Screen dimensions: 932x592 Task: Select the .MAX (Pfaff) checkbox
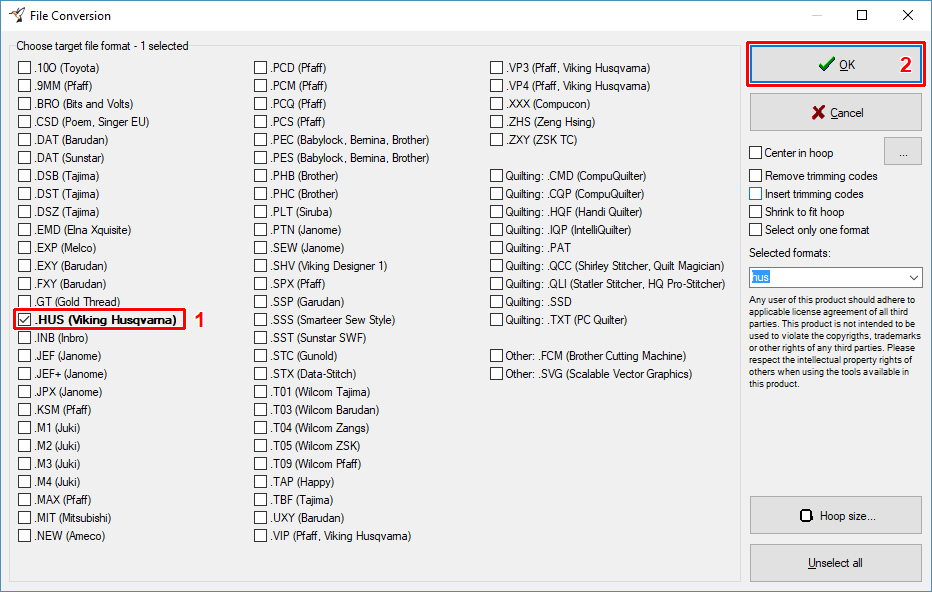click(x=24, y=499)
